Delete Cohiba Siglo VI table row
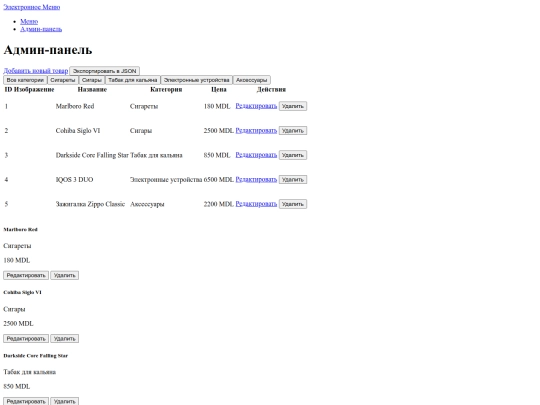Screen dimensions: 540x405 point(293,131)
